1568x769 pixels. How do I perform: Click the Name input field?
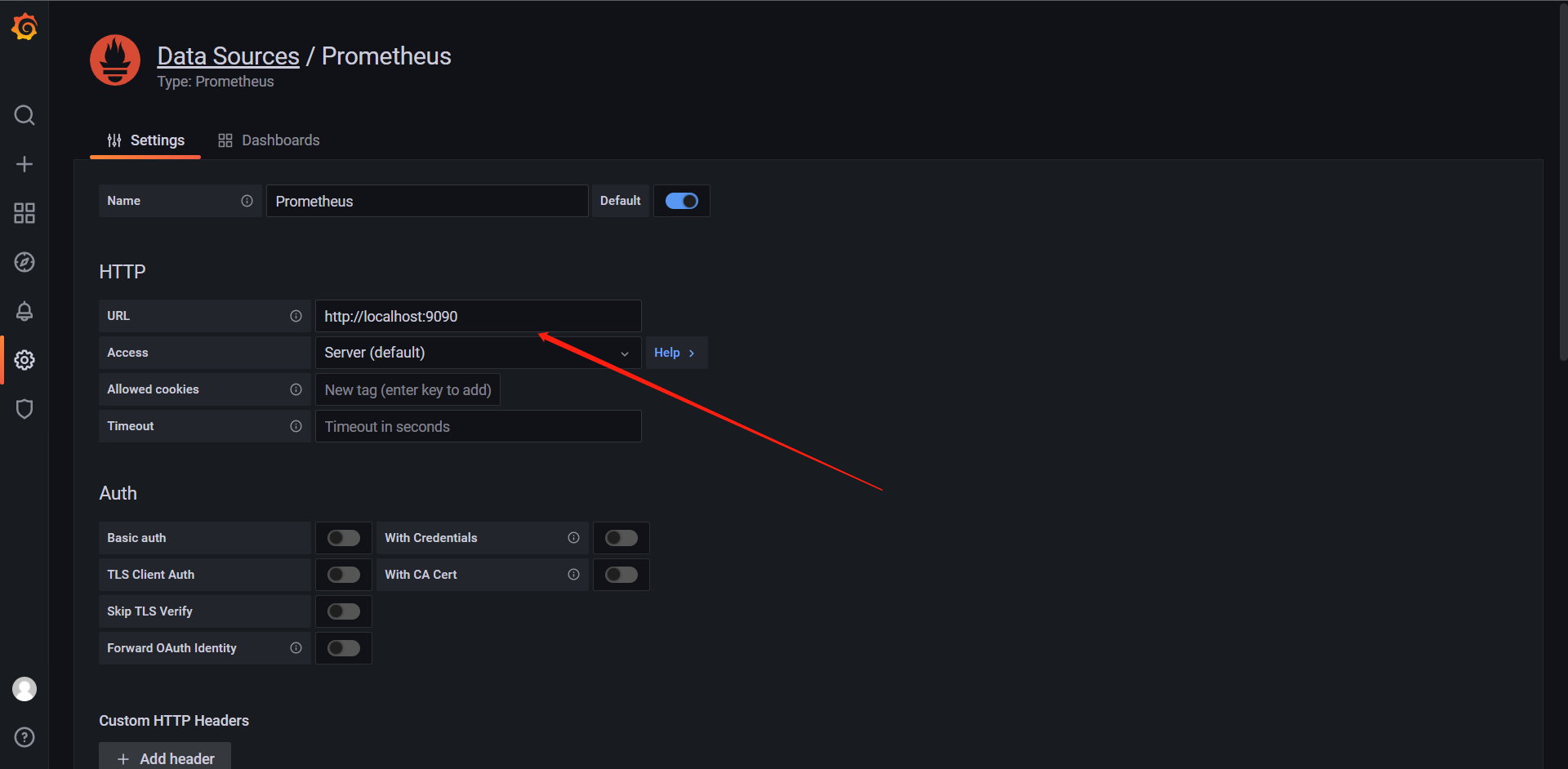pyautogui.click(x=427, y=201)
